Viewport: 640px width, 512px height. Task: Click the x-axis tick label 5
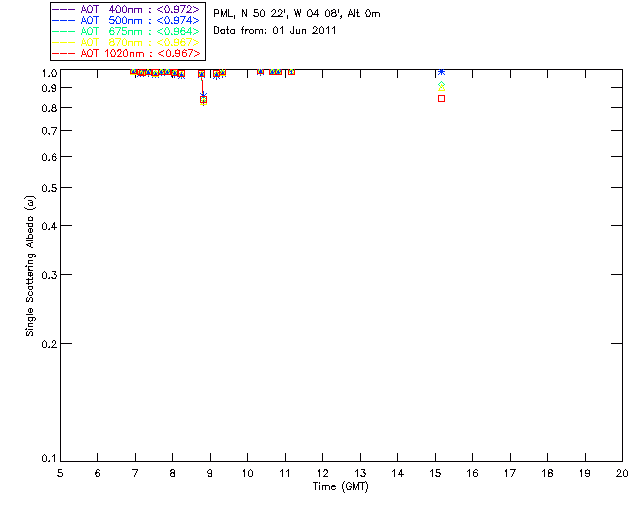60,473
